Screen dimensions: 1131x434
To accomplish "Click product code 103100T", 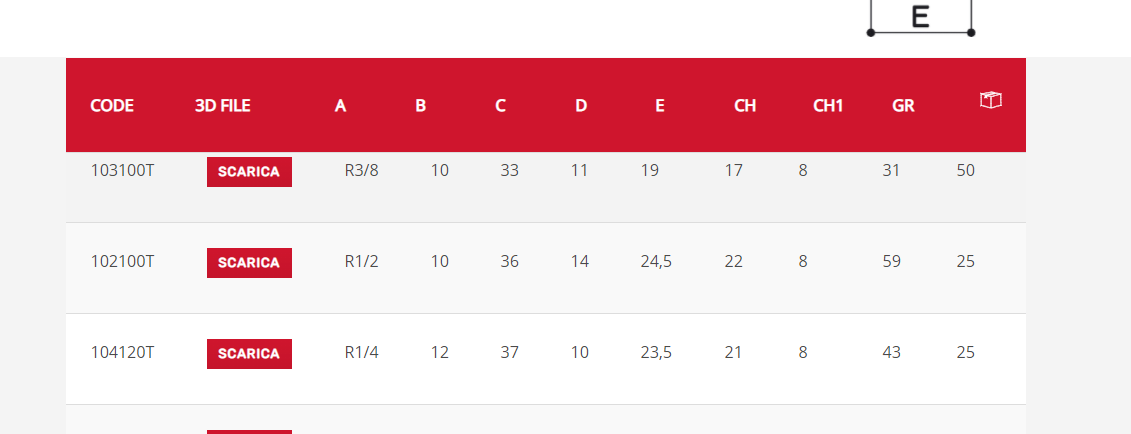I will (x=122, y=171).
